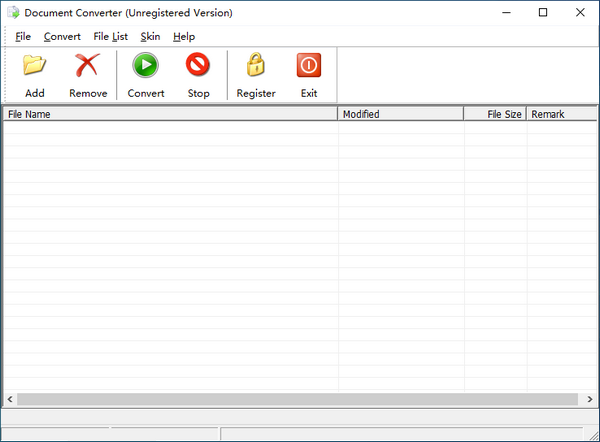
Task: Maximize the Document Converter window
Action: [543, 13]
